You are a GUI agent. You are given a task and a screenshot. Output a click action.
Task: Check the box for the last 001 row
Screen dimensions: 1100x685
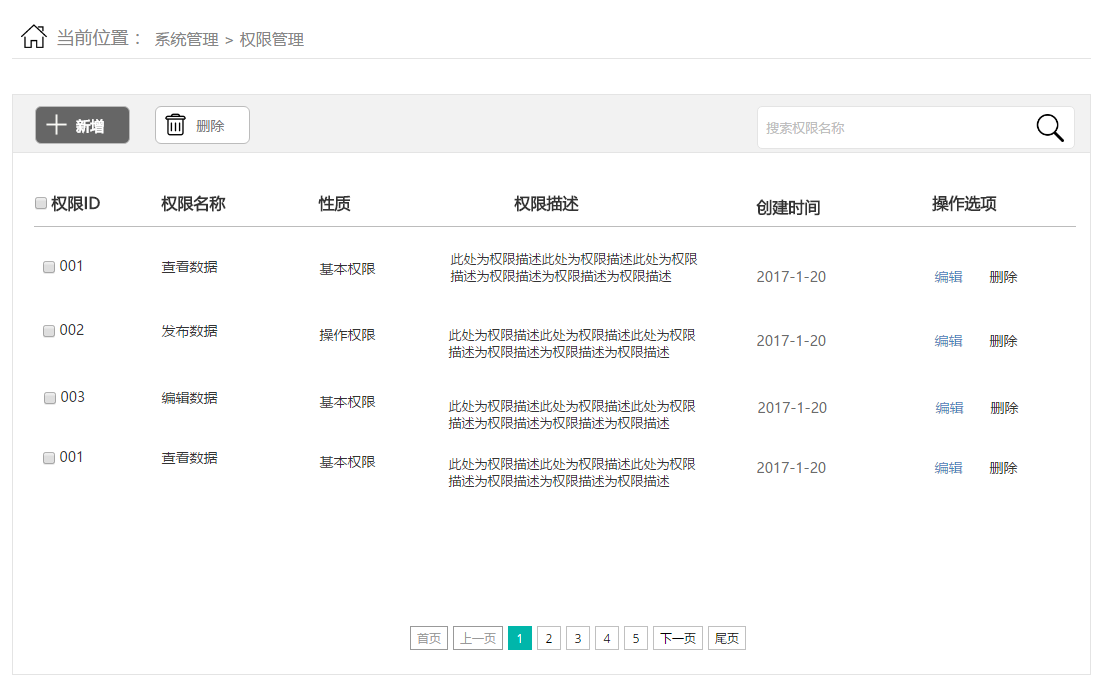click(49, 458)
